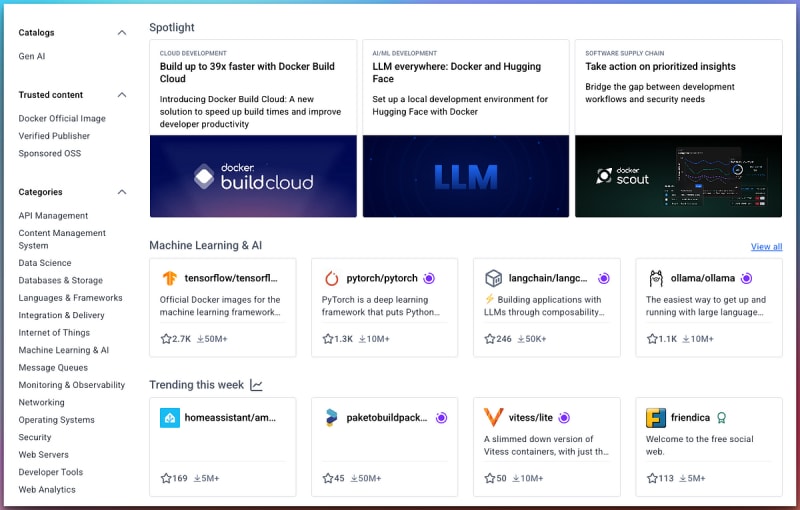Click the star icon on the tensorflow card
The height and width of the screenshot is (510, 800).
click(x=166, y=339)
